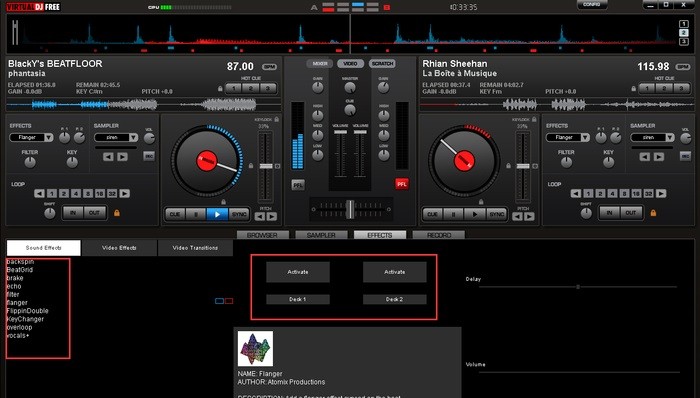Toggle right deck red PFL button
700x398 pixels.
click(x=402, y=184)
